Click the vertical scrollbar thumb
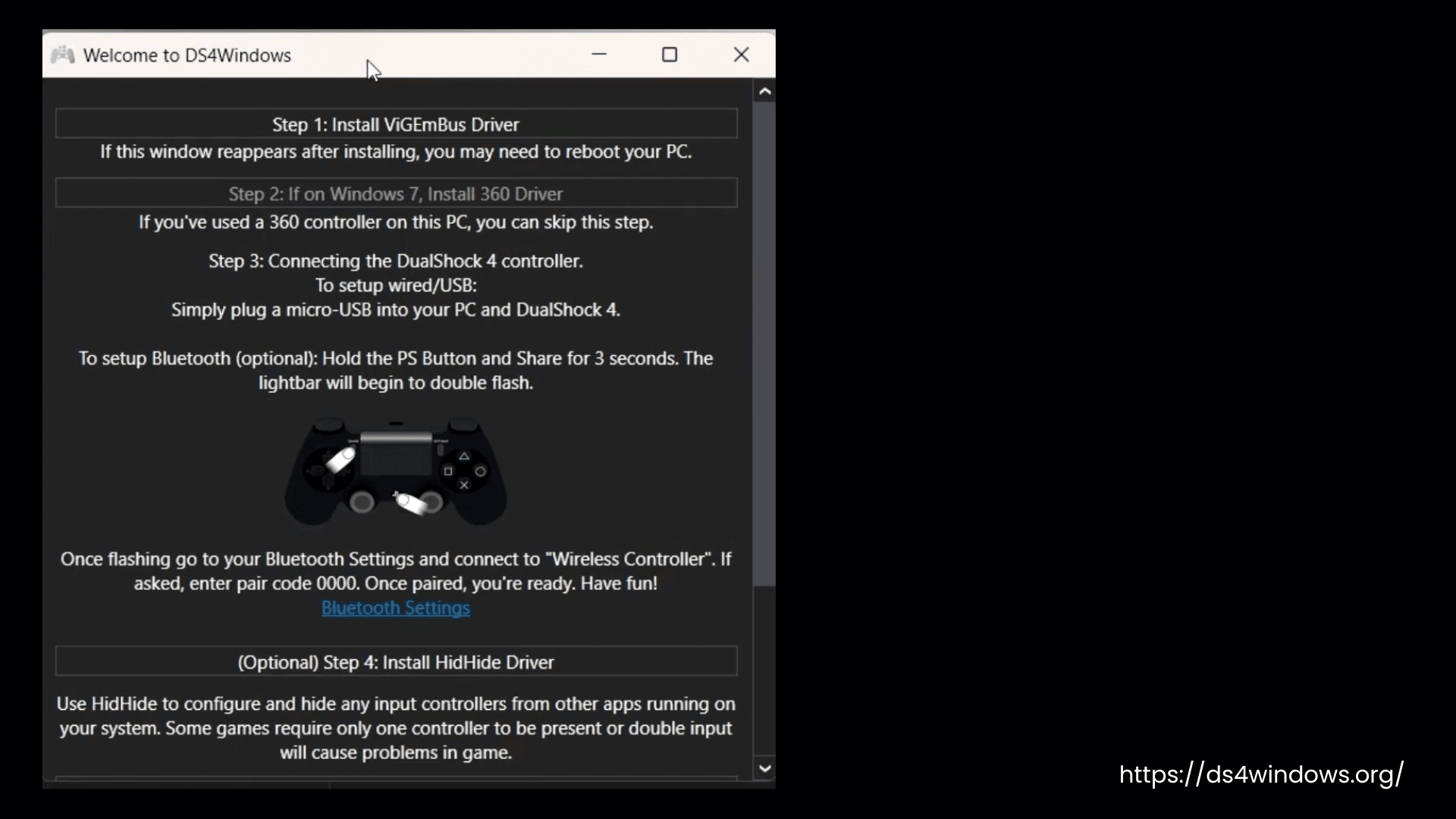Screen dimensions: 1456x819 [764, 344]
